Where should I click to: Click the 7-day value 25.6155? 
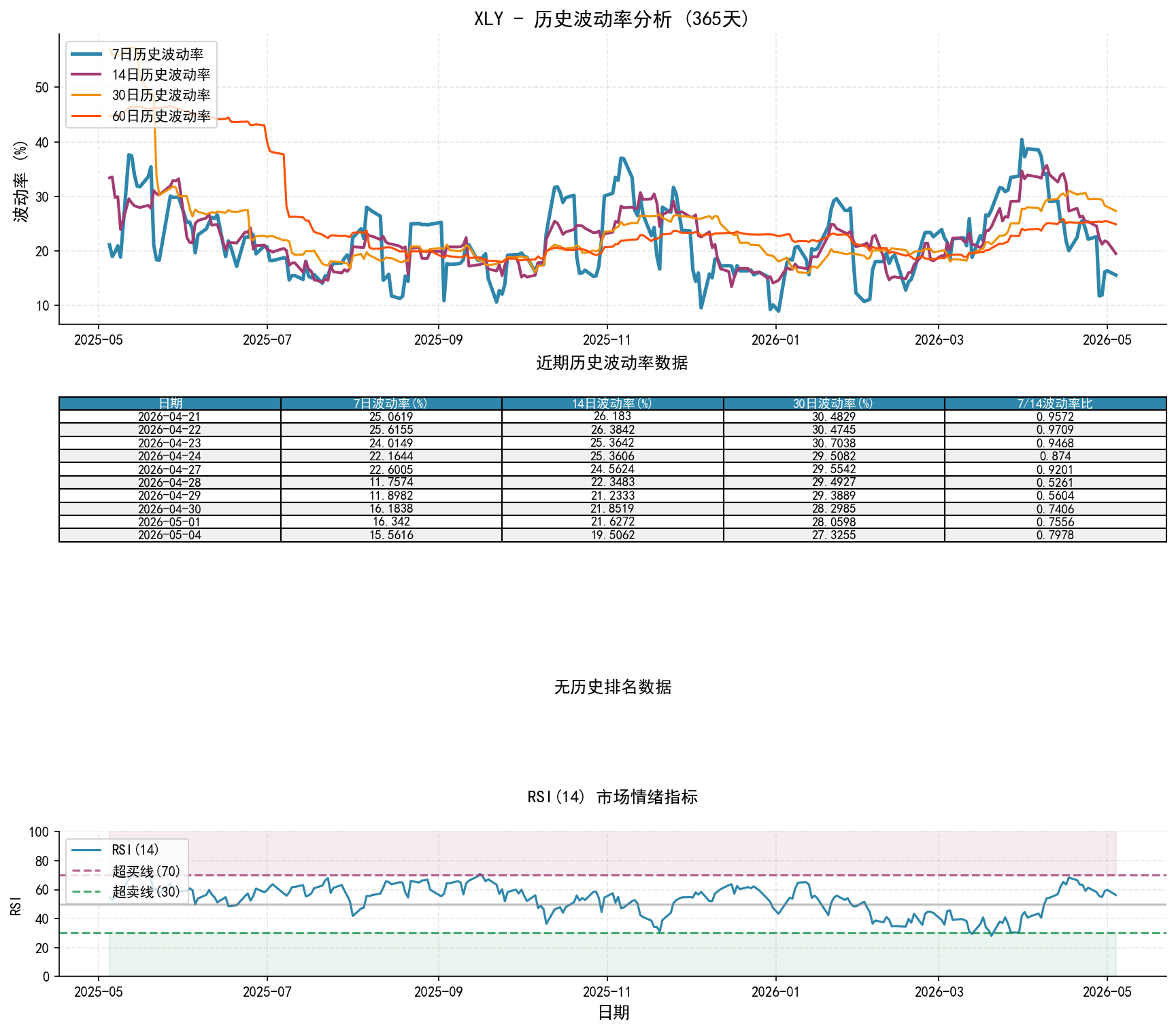[x=391, y=430]
